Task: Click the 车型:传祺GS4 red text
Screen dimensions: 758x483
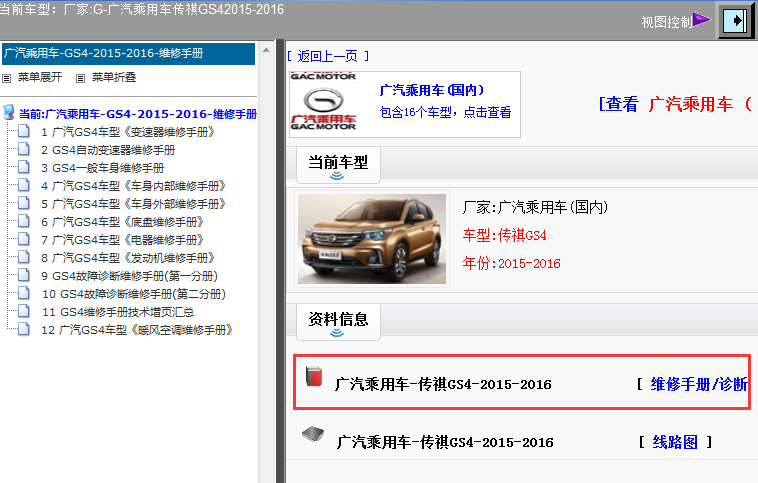Action: pos(505,235)
